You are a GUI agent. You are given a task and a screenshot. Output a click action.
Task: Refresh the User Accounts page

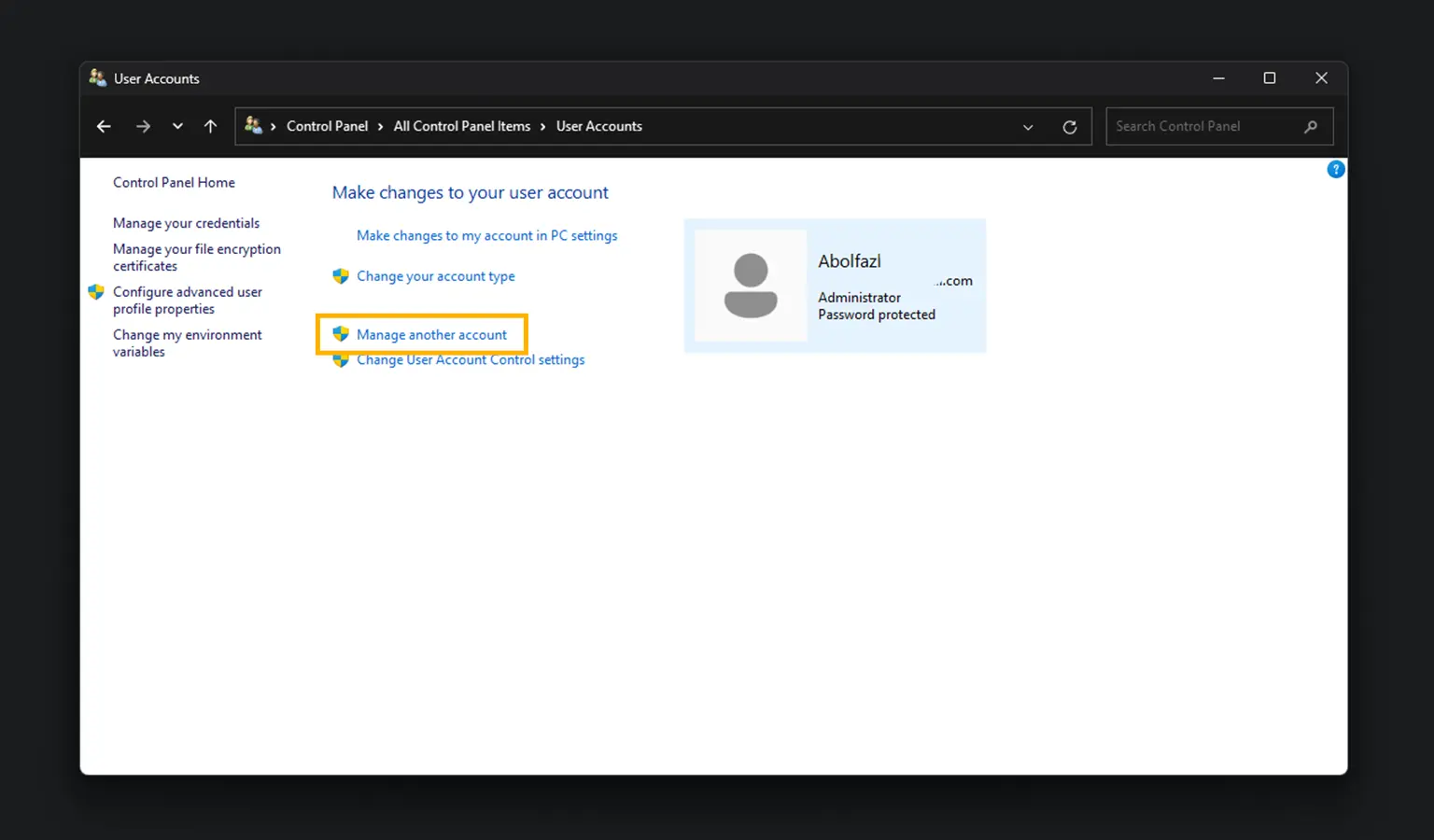coord(1070,127)
